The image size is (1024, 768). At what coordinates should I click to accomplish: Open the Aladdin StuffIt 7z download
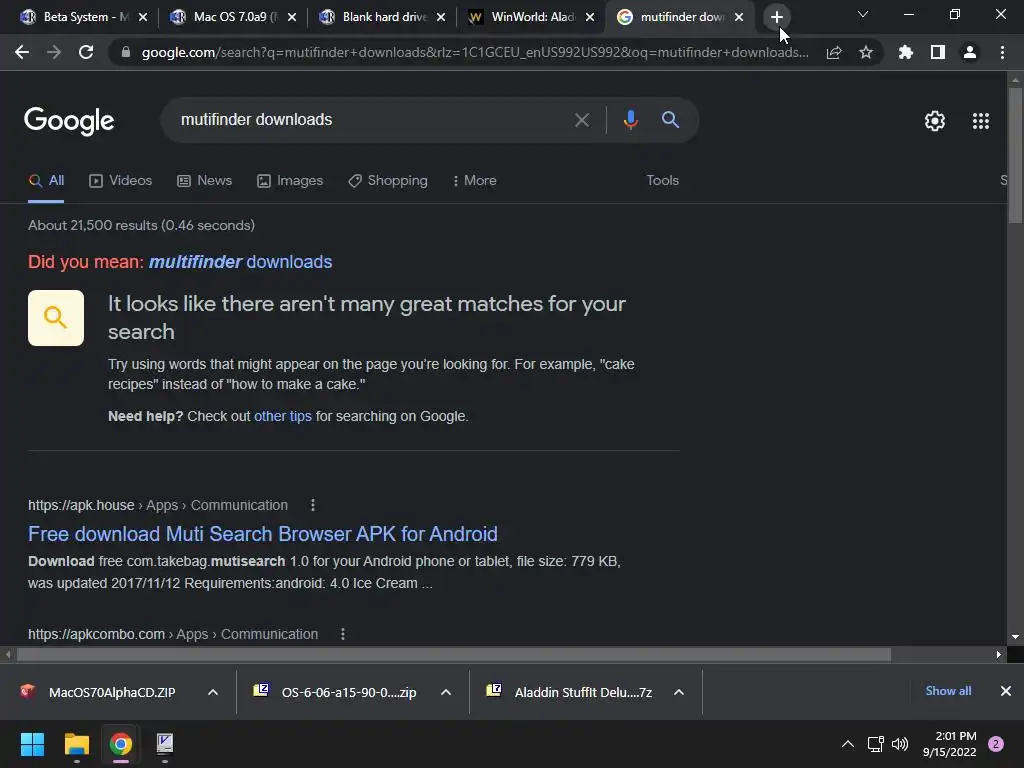583,692
